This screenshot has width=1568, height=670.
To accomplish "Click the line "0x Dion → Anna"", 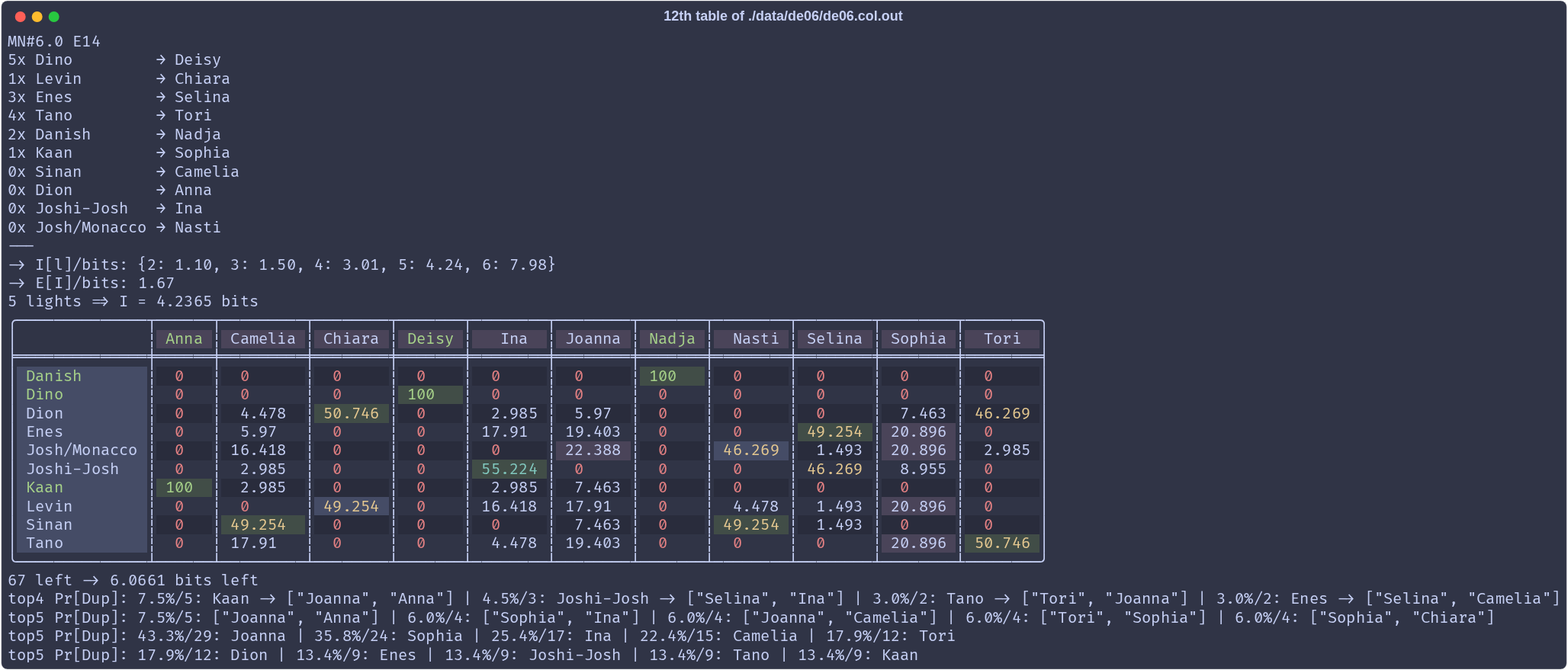I will (110, 191).
